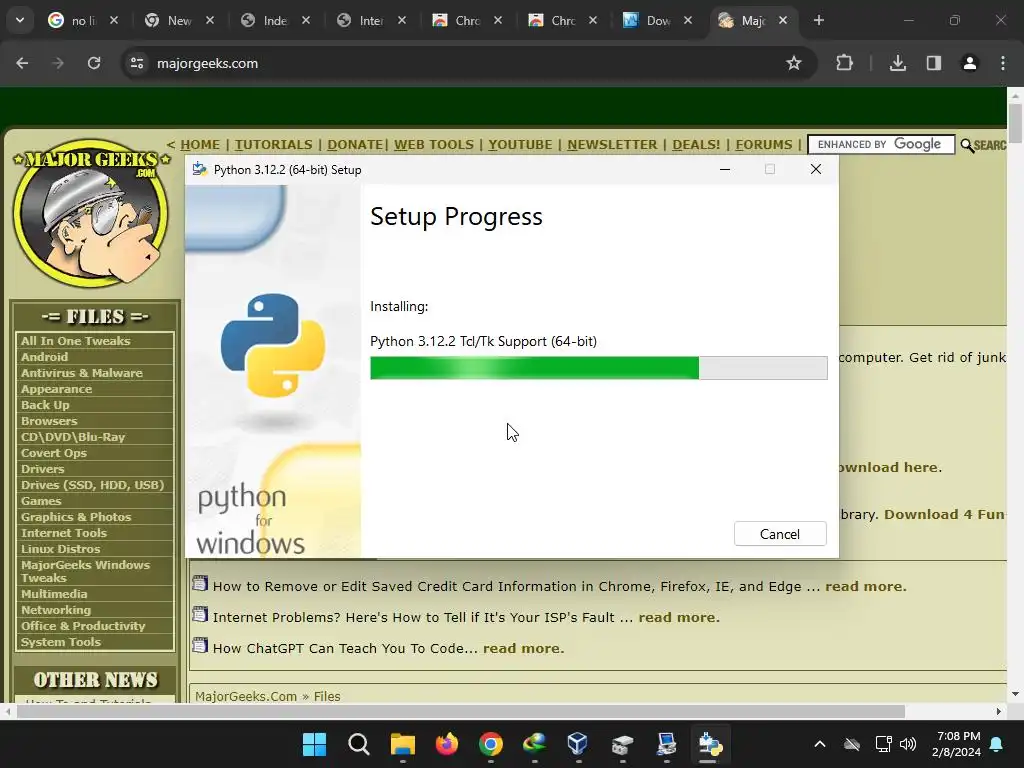Open Chrome icon on the taskbar

coord(491,744)
